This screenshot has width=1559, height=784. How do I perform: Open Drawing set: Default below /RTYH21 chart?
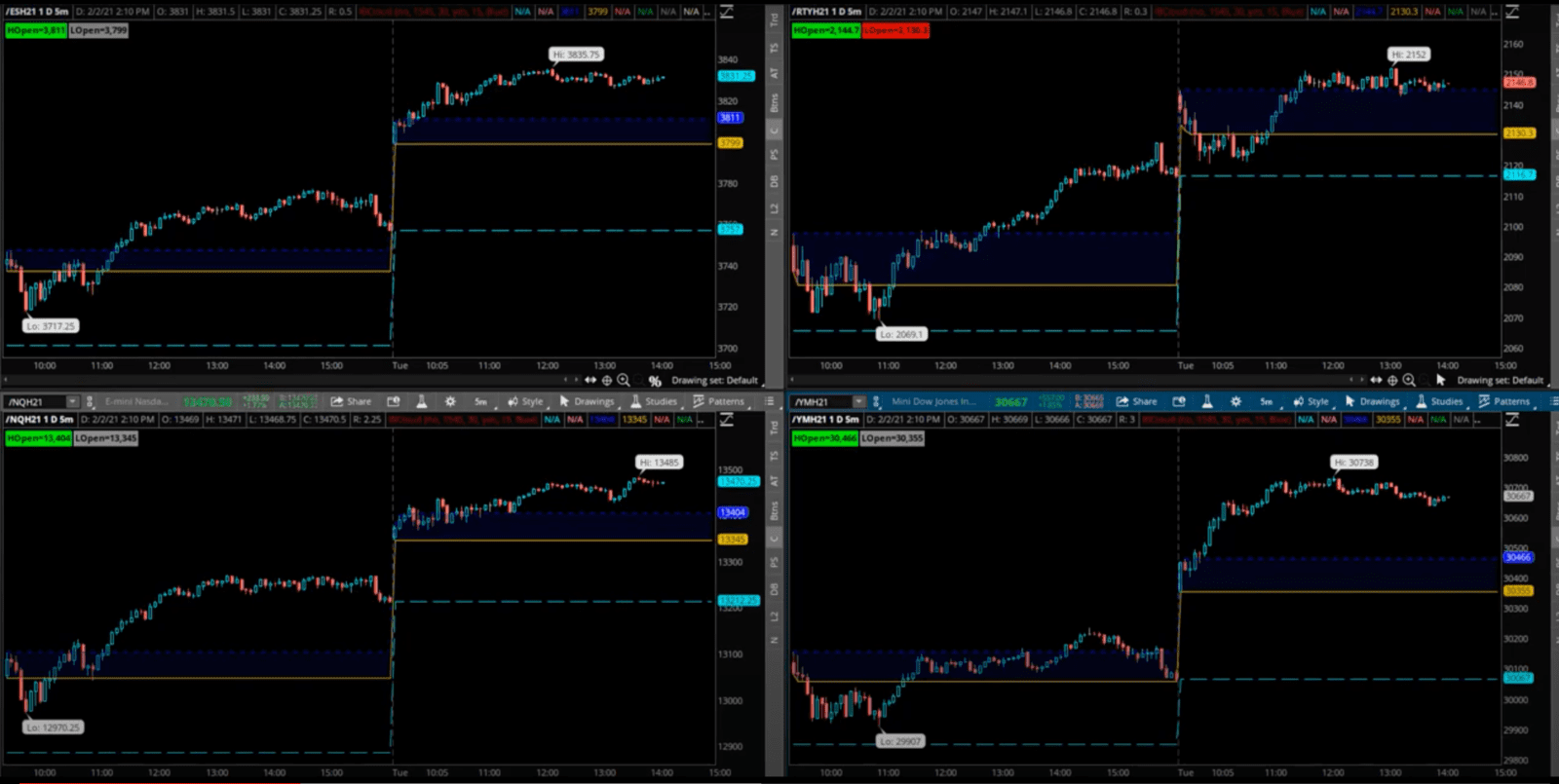point(1501,380)
